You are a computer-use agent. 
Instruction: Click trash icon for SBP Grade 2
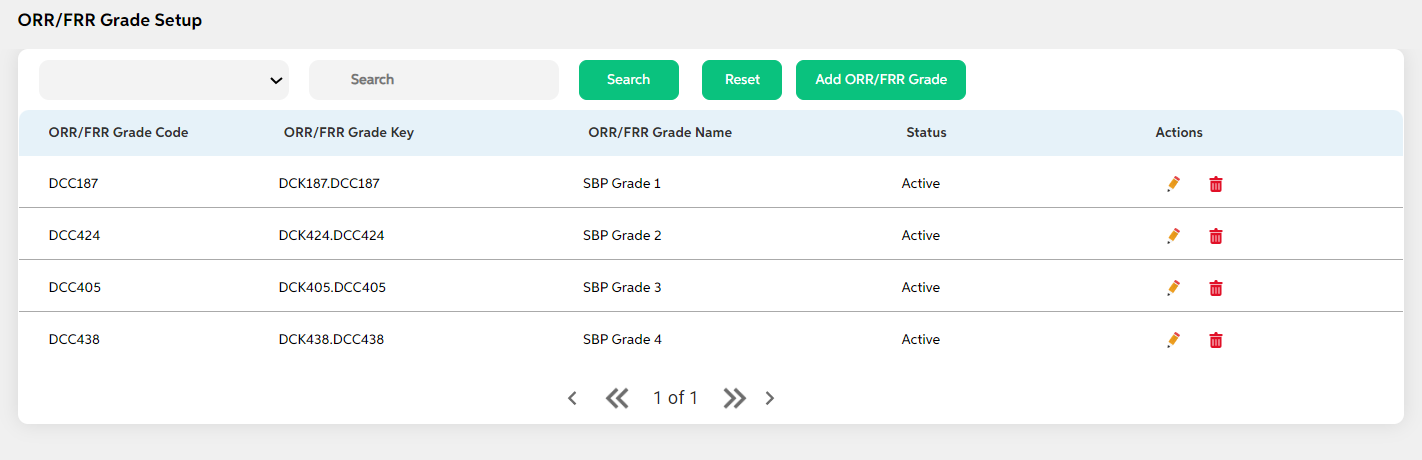[1216, 236]
